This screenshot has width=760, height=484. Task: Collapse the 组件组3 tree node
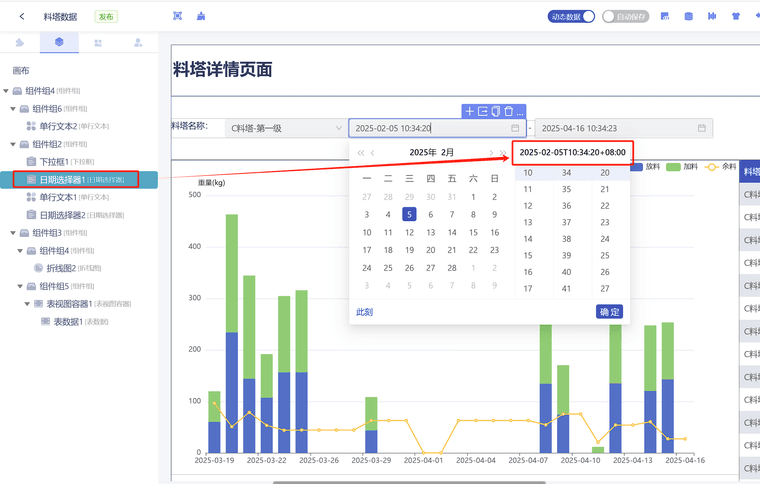click(x=13, y=233)
